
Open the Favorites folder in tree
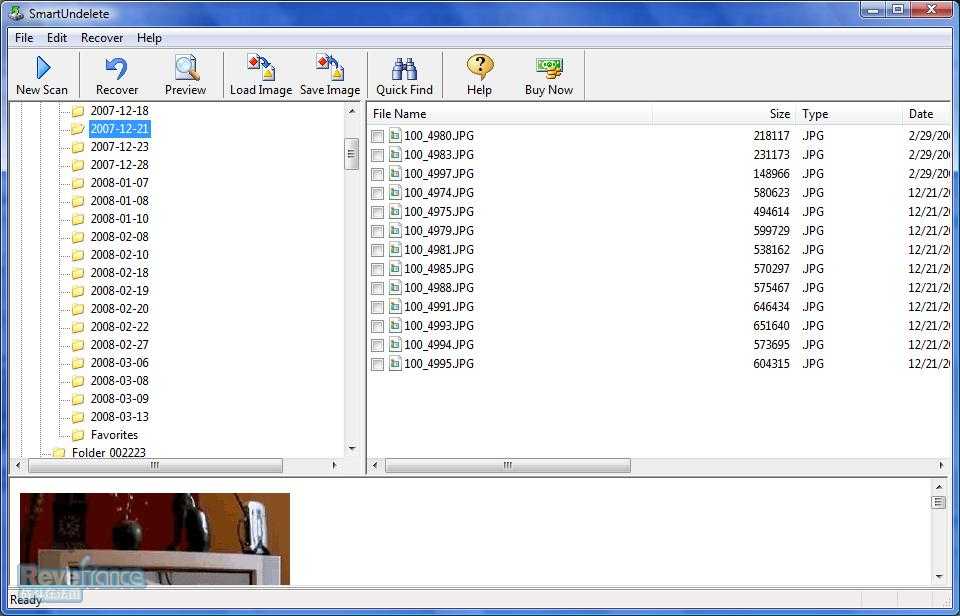[x=114, y=435]
